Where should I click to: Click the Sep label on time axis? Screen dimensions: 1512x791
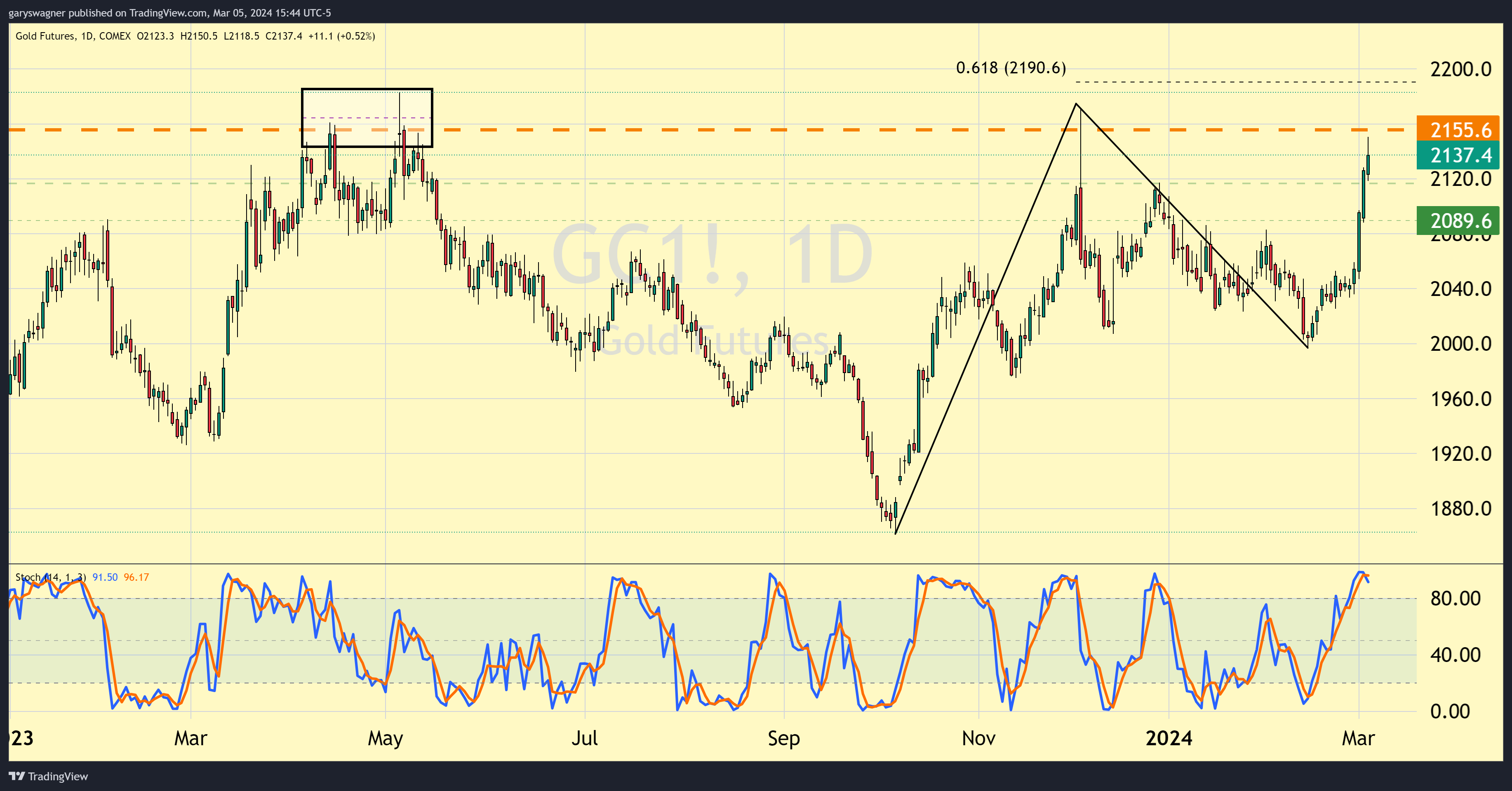(x=783, y=737)
